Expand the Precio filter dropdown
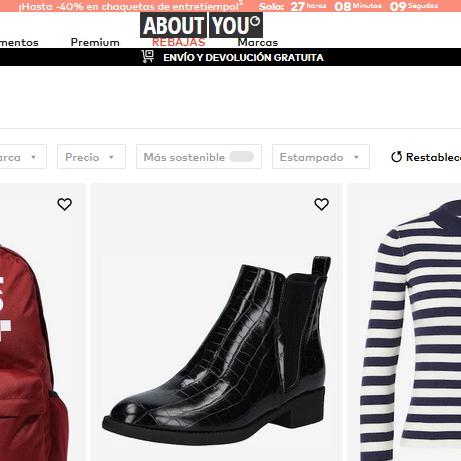The height and width of the screenshot is (461, 461). 91,157
